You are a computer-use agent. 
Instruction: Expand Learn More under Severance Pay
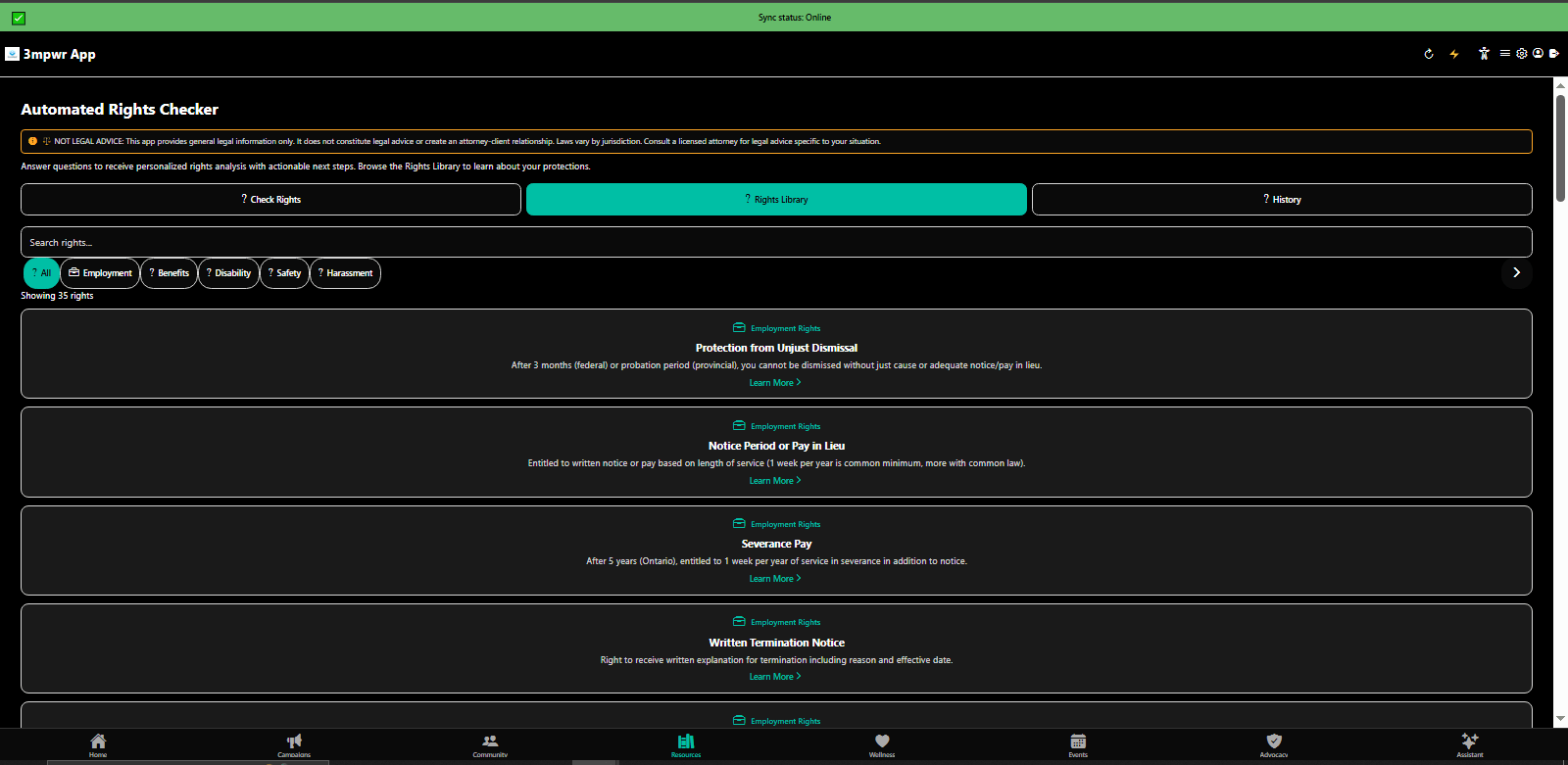coord(775,579)
